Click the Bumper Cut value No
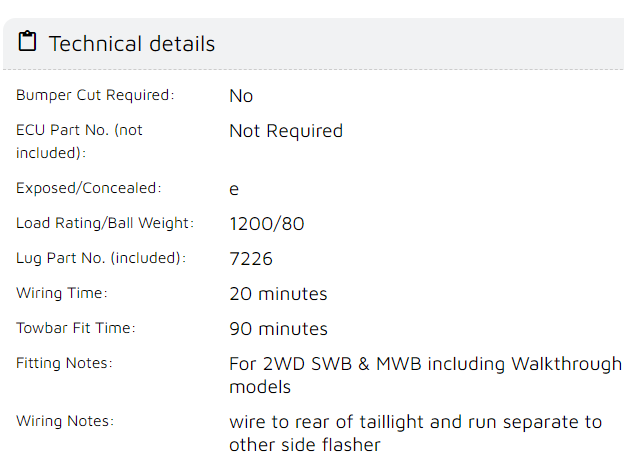The image size is (624, 467). click(x=241, y=96)
